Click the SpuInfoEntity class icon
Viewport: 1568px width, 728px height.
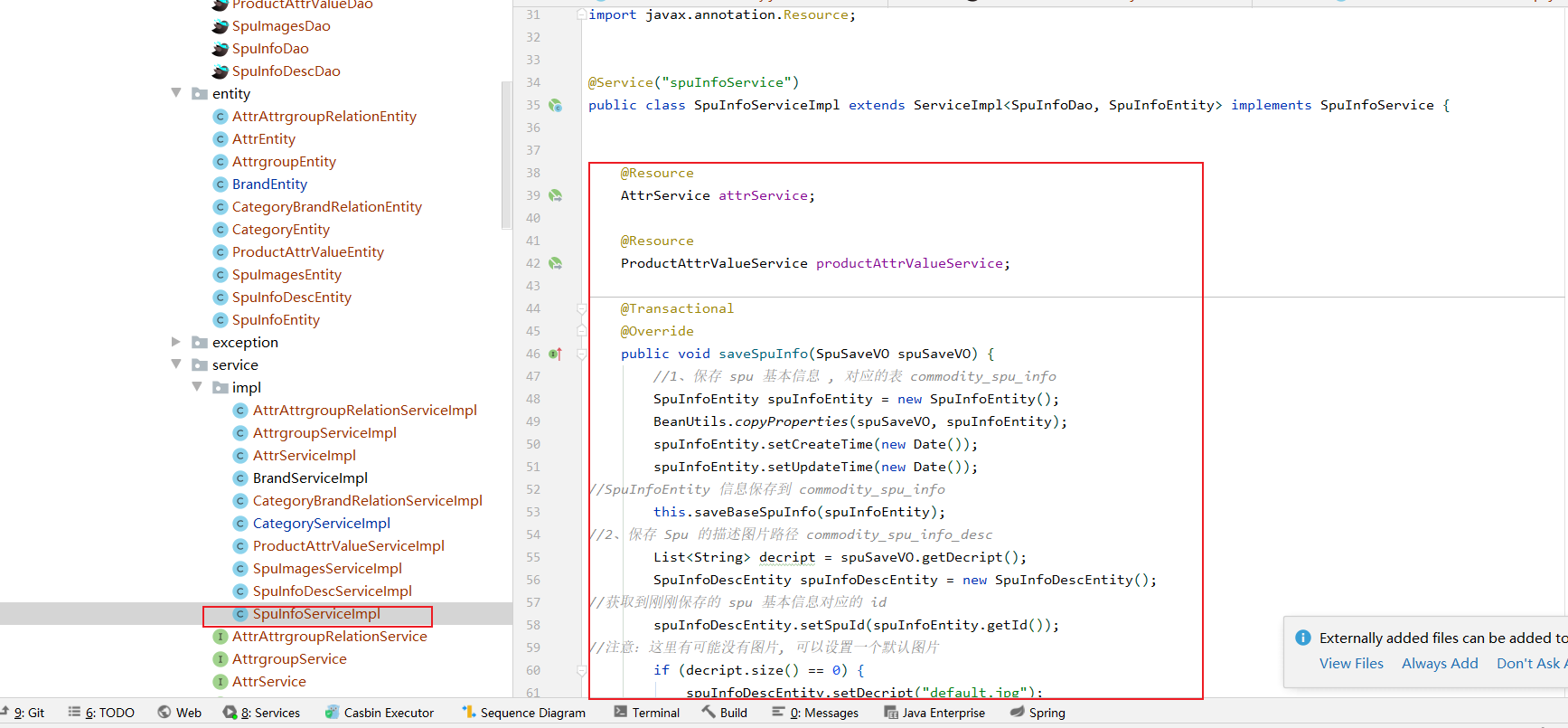tap(220, 320)
